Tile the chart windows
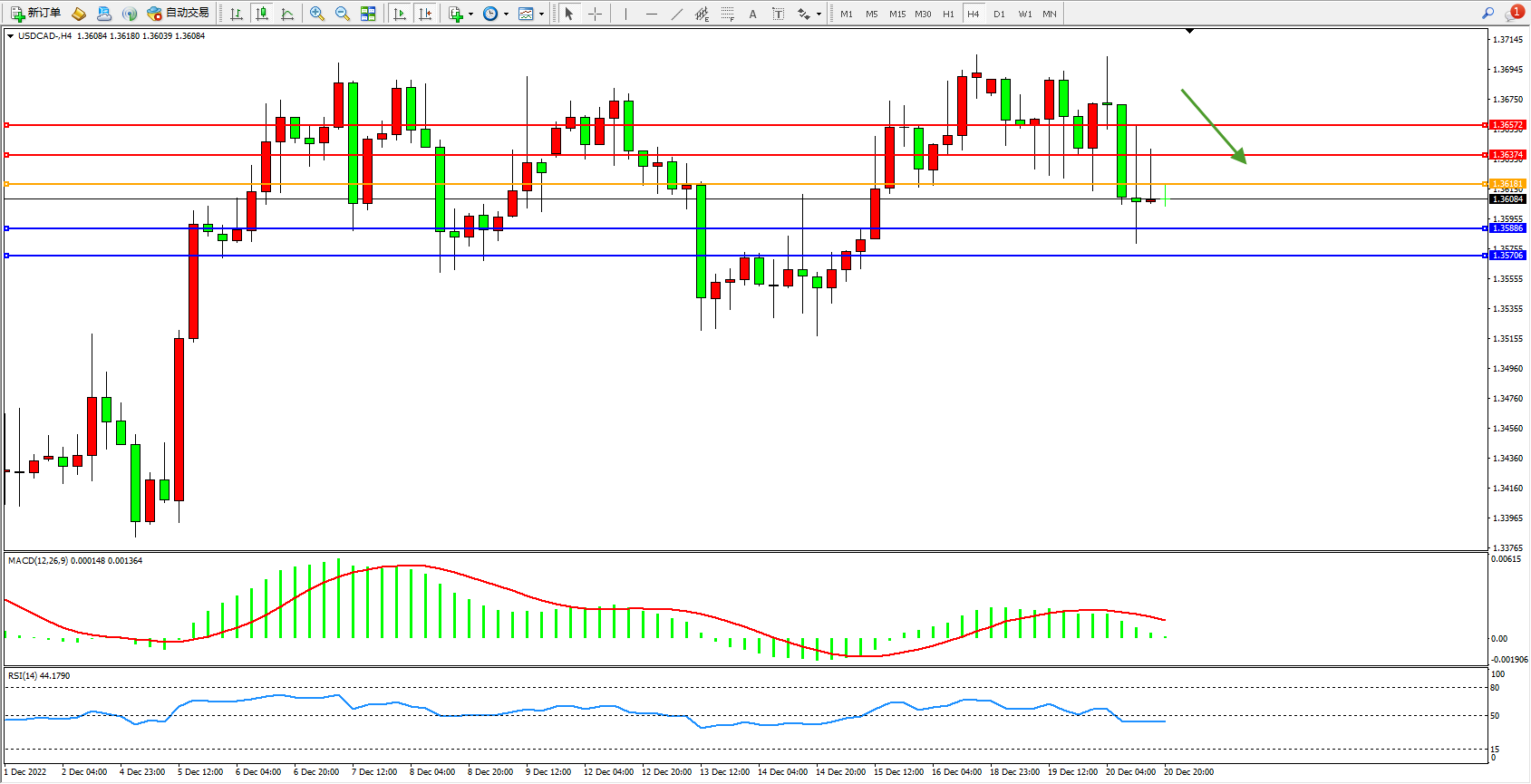1531x784 pixels. click(368, 14)
